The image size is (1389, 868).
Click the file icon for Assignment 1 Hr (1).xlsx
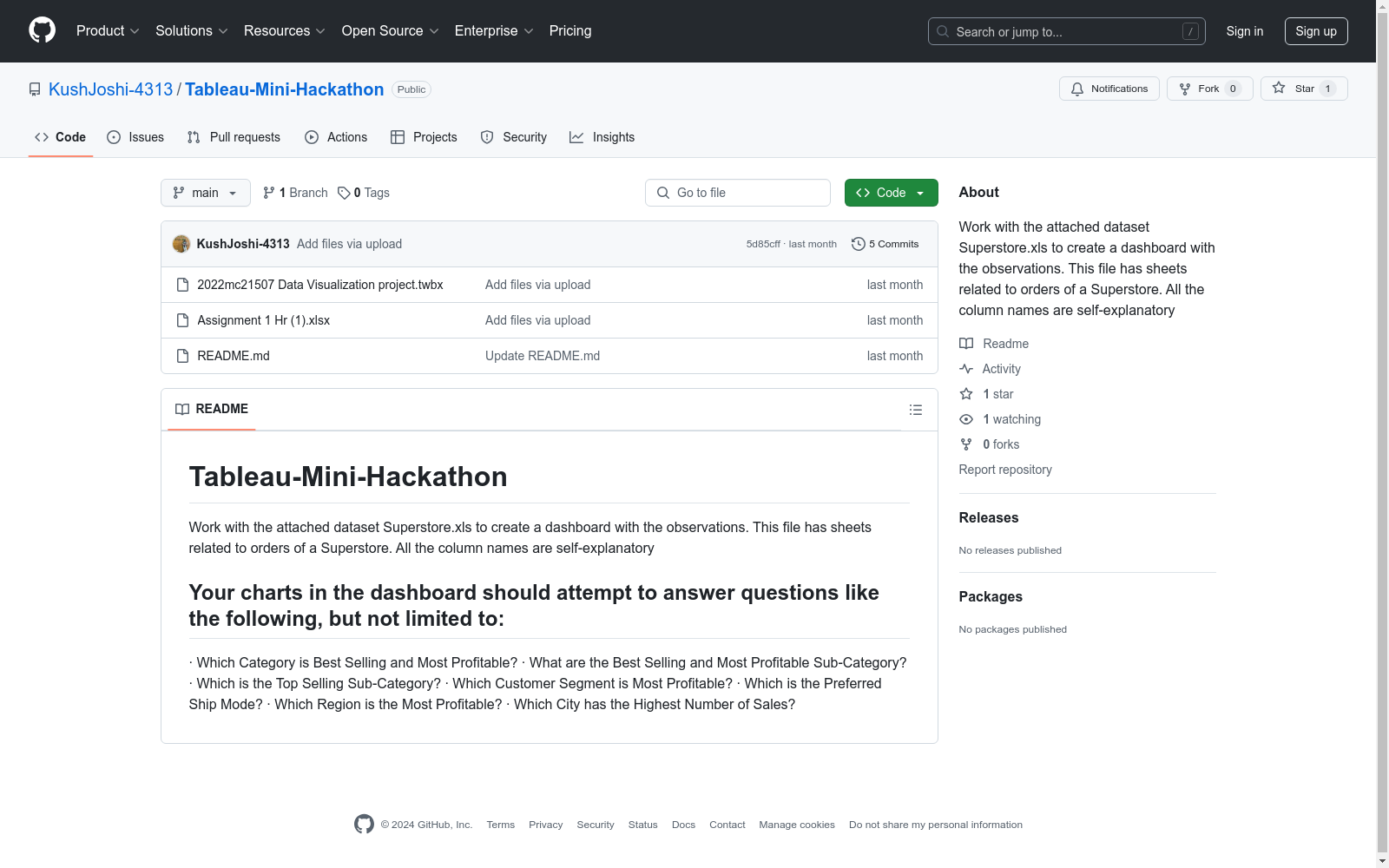pyautogui.click(x=182, y=320)
